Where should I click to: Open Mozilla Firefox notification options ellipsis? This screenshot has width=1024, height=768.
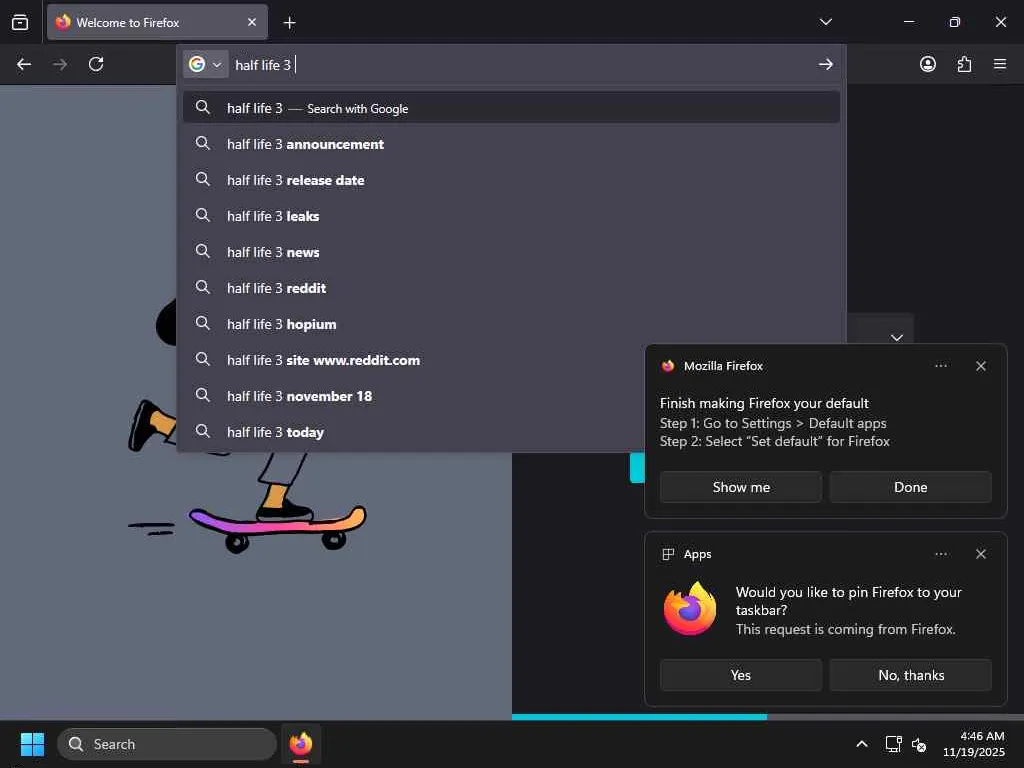[x=940, y=366]
